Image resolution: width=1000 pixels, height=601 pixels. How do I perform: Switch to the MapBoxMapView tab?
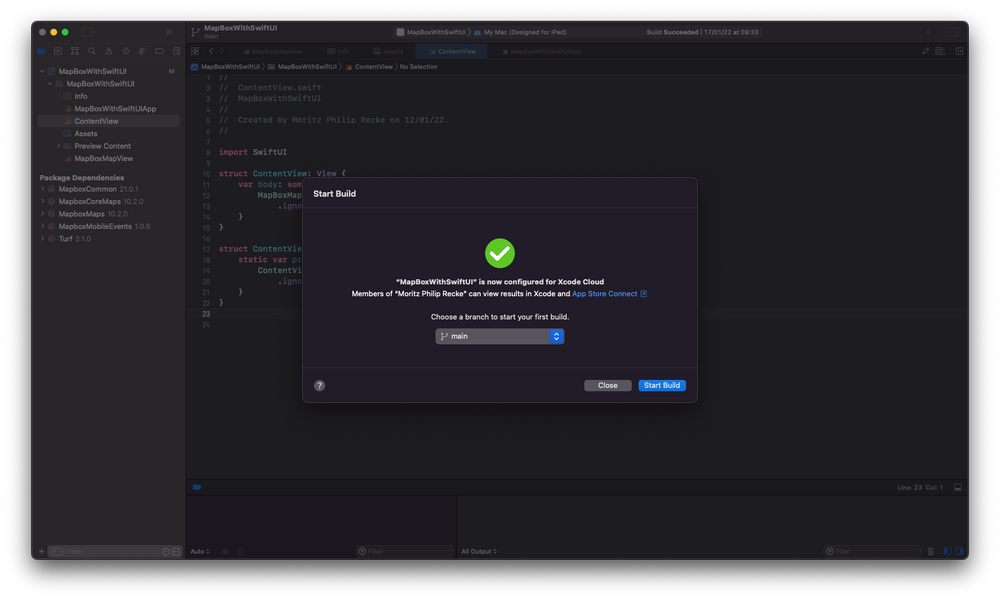pyautogui.click(x=277, y=51)
